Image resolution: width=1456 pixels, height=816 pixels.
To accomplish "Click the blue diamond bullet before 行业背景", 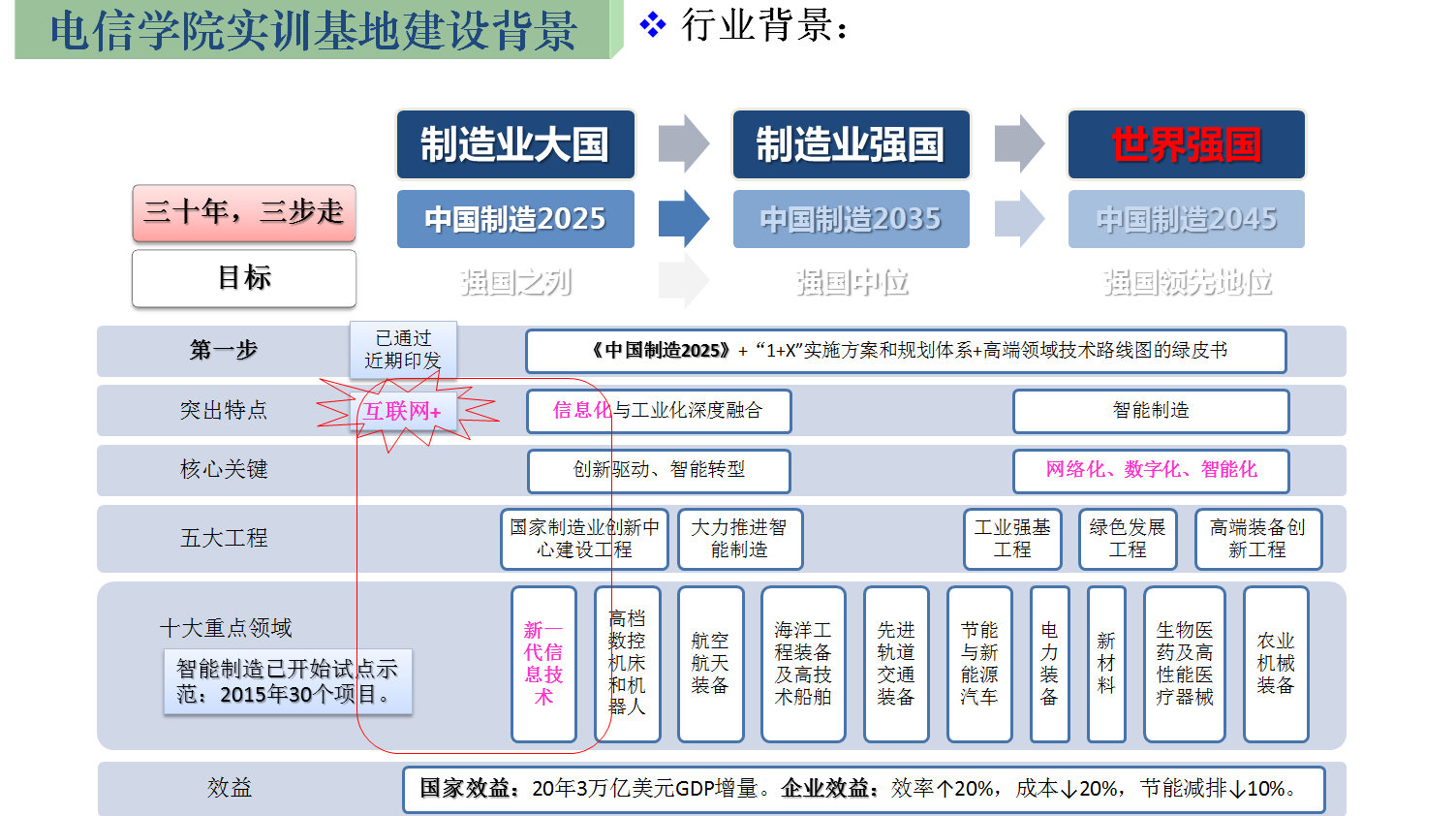I will [x=652, y=25].
